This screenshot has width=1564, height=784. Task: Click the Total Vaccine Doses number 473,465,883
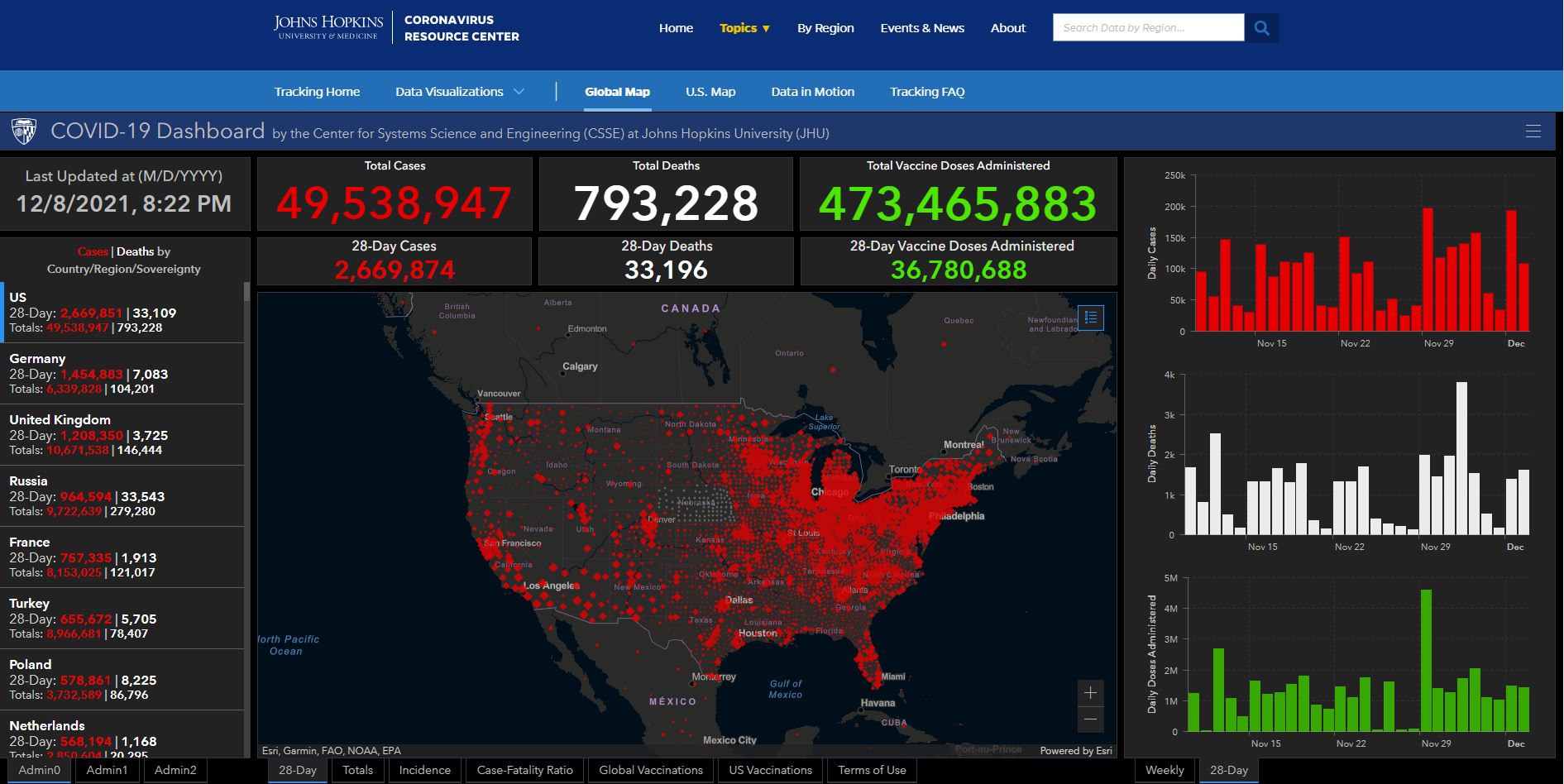958,203
